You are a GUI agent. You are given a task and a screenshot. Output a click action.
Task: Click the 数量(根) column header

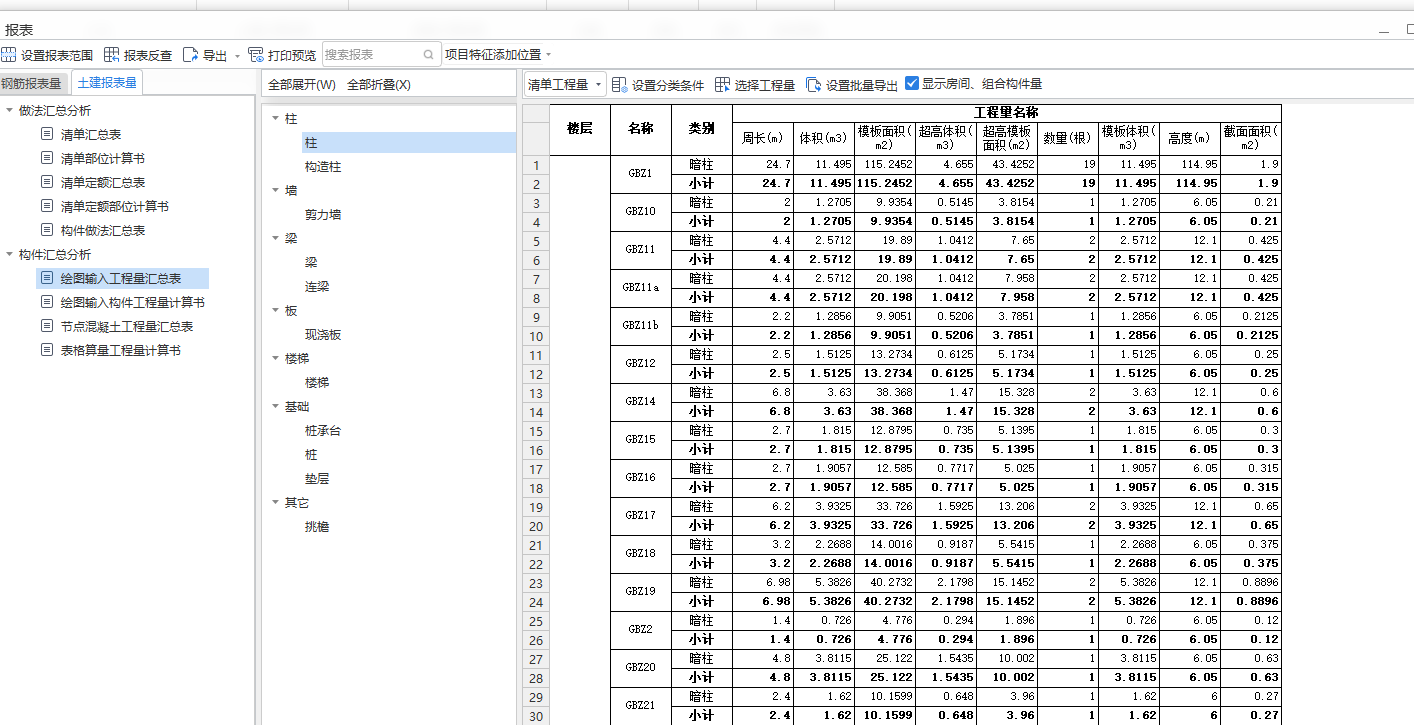pos(1068,138)
